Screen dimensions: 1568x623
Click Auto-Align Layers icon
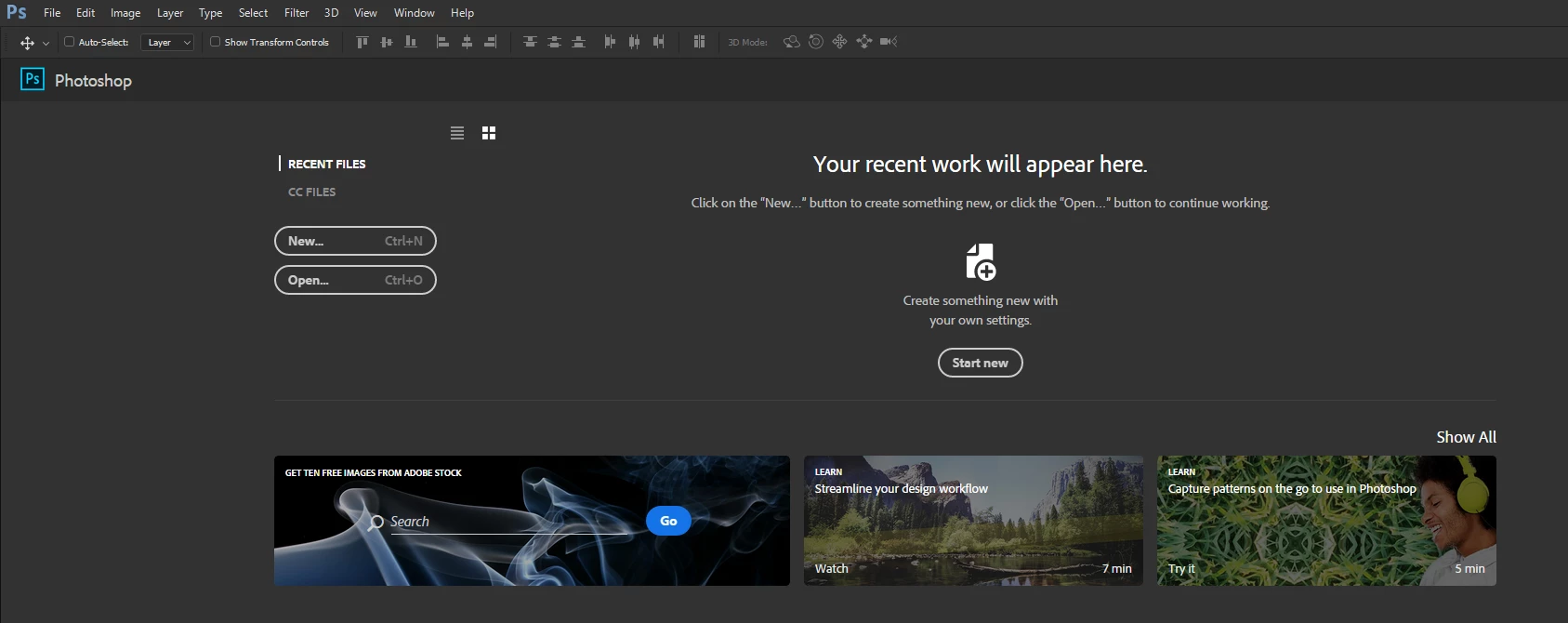click(x=699, y=42)
